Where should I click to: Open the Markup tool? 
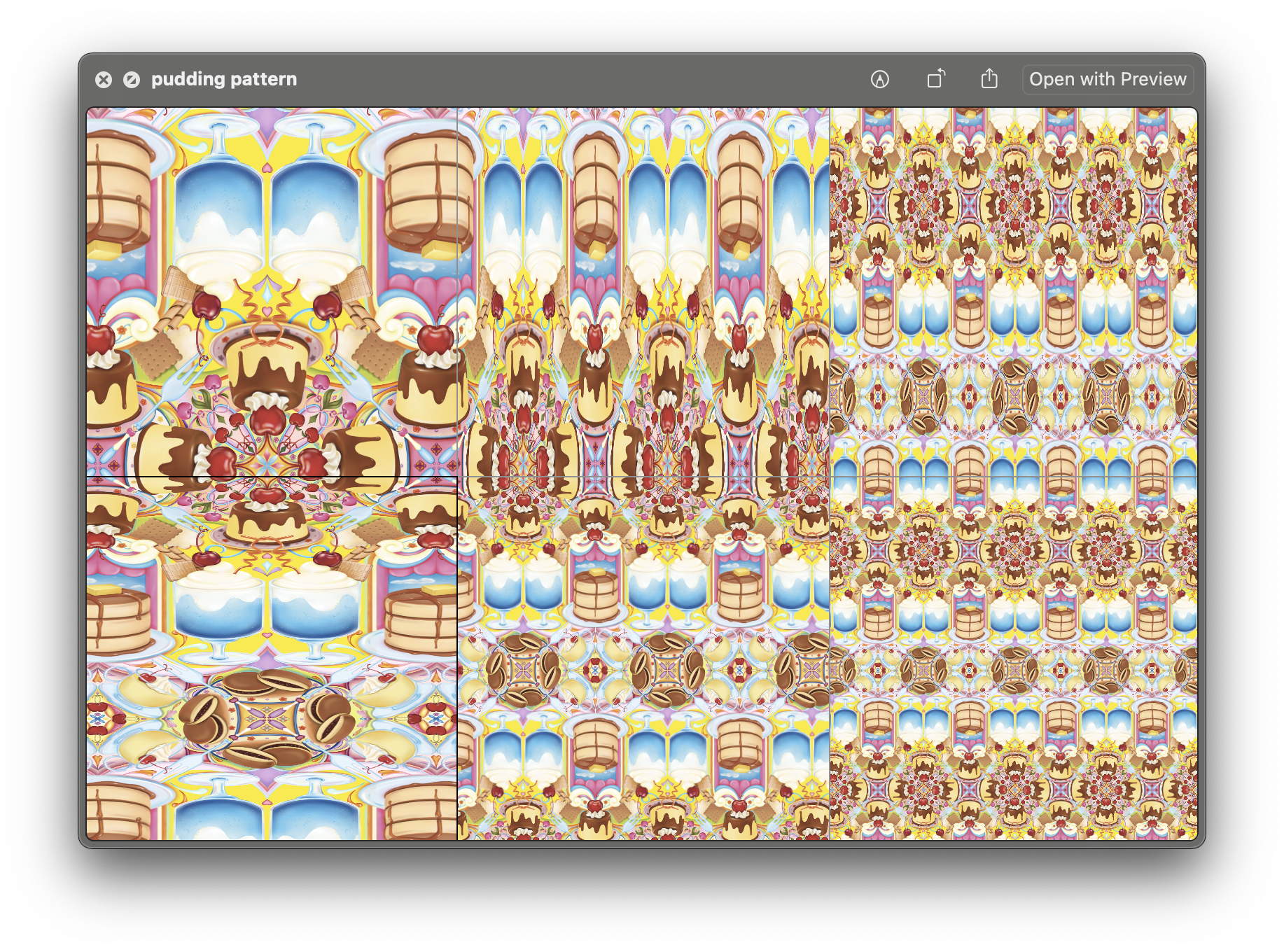point(879,79)
